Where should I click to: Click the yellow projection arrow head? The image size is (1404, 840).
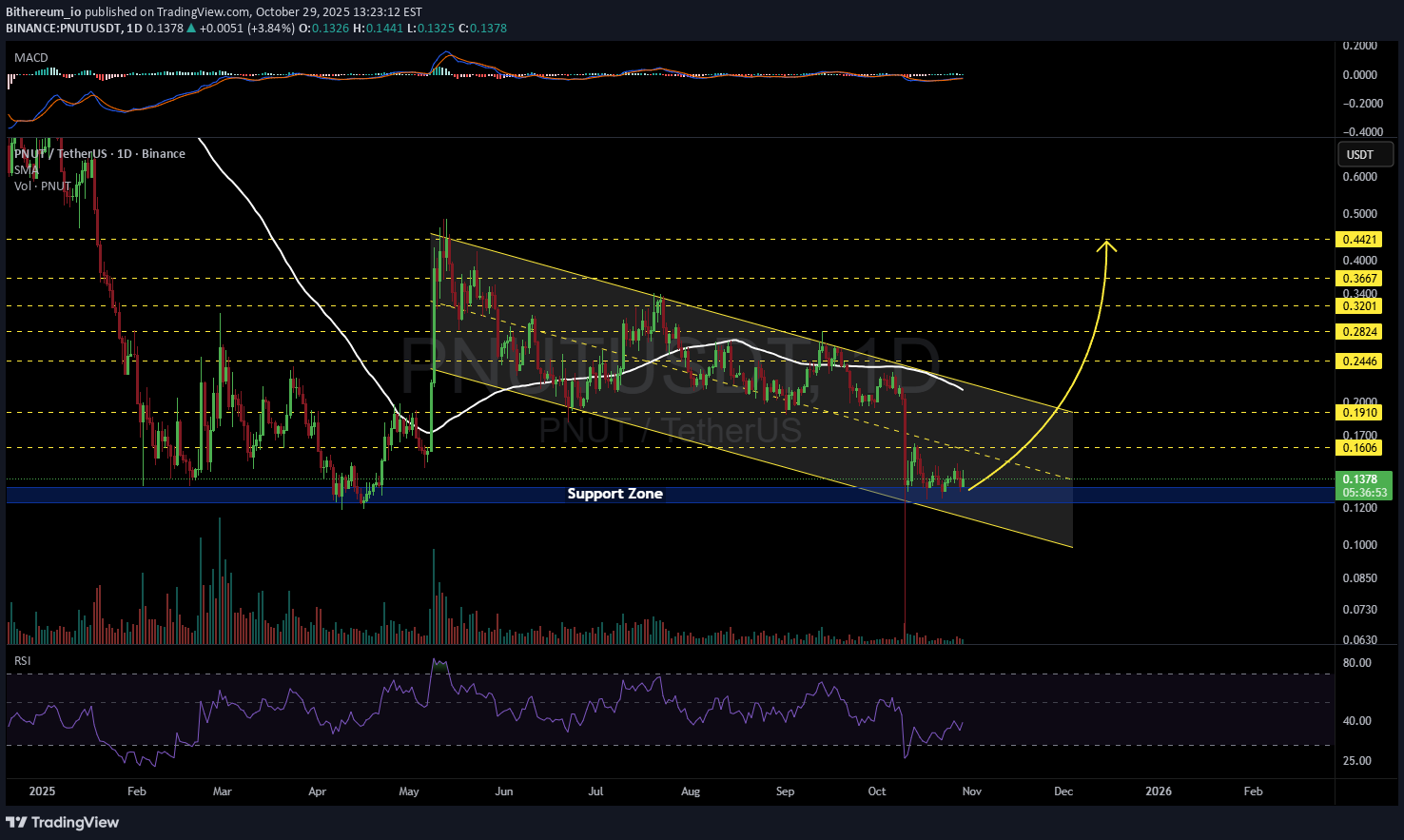1106,245
